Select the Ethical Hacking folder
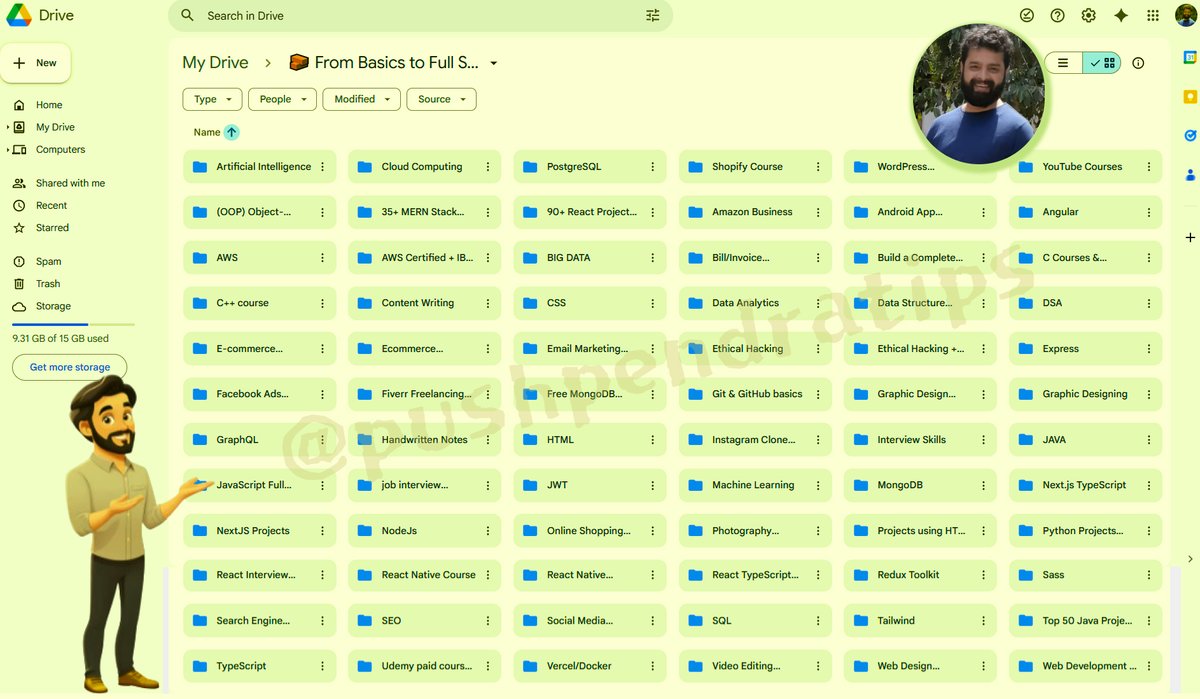Image resolution: width=1200 pixels, height=699 pixels. click(x=755, y=349)
